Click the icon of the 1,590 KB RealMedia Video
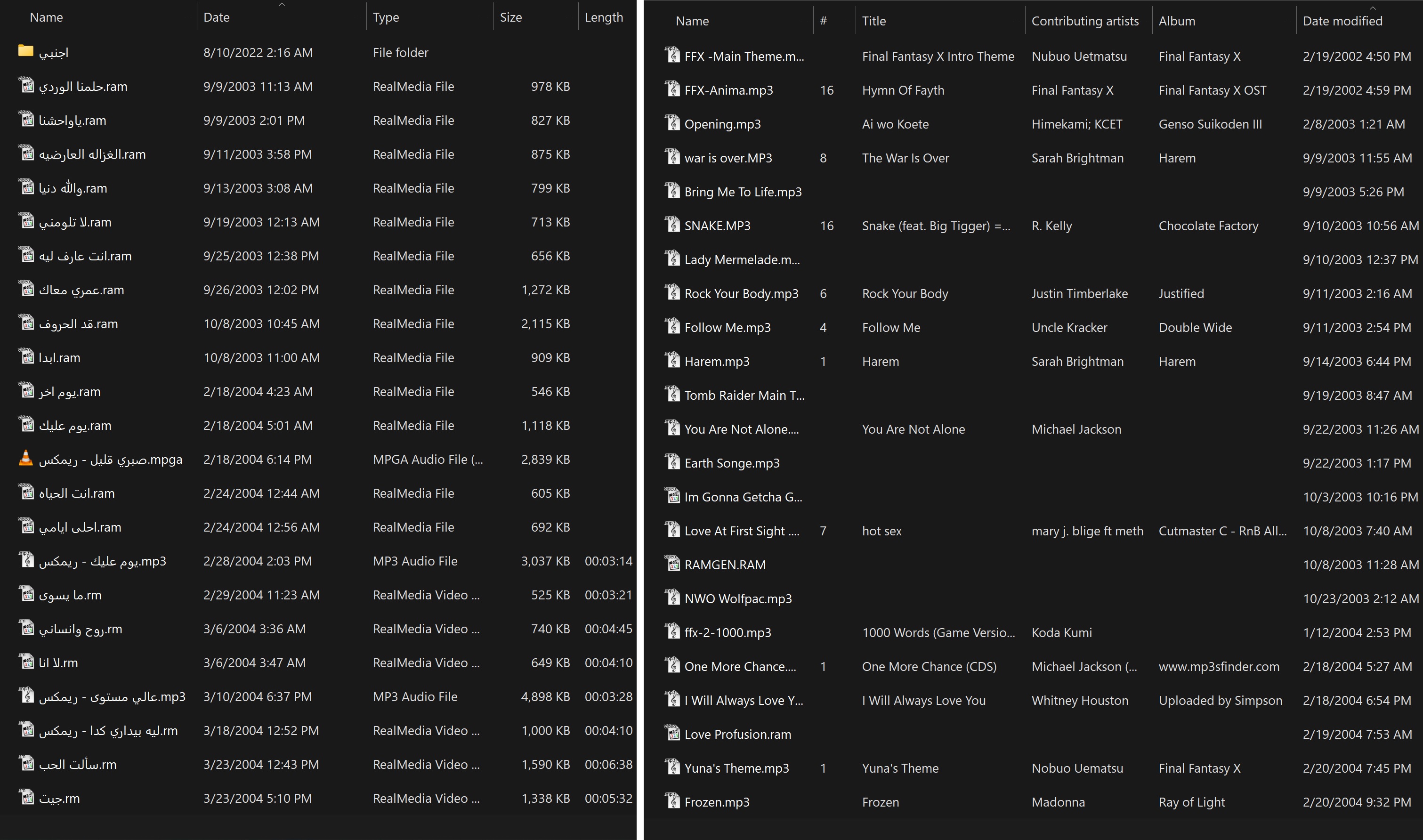Image resolution: width=1423 pixels, height=840 pixels. 26,764
